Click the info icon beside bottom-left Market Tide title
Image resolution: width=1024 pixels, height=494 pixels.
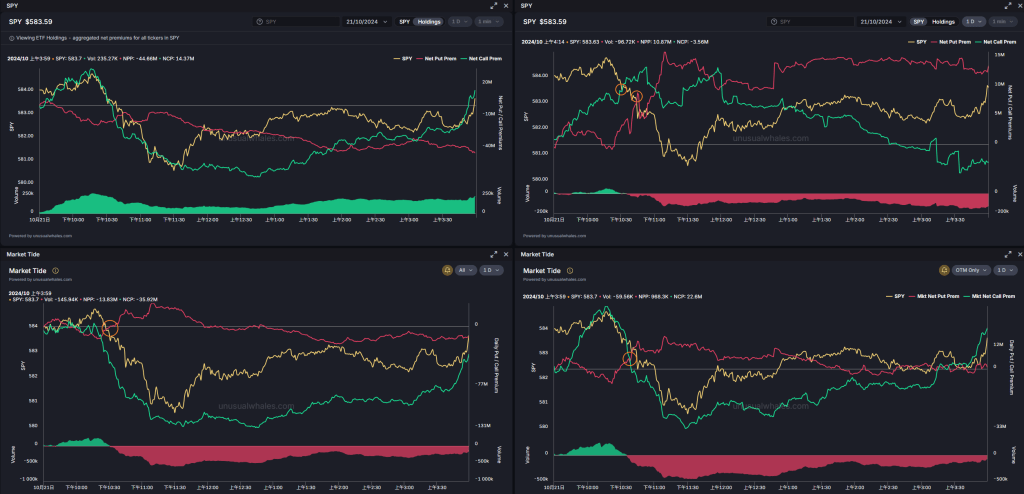pyautogui.click(x=56, y=270)
